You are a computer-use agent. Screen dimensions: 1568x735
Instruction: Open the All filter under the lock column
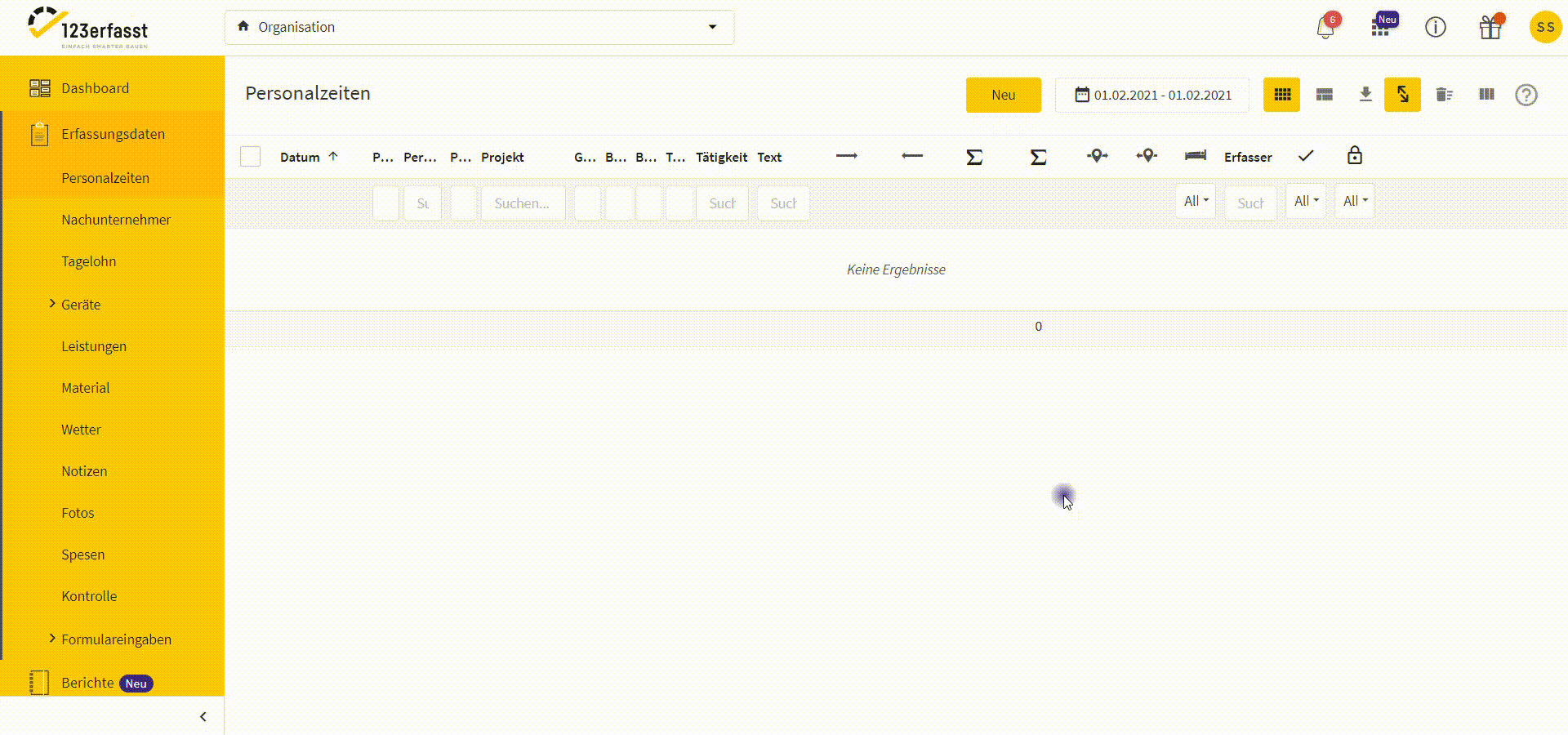coord(1355,201)
